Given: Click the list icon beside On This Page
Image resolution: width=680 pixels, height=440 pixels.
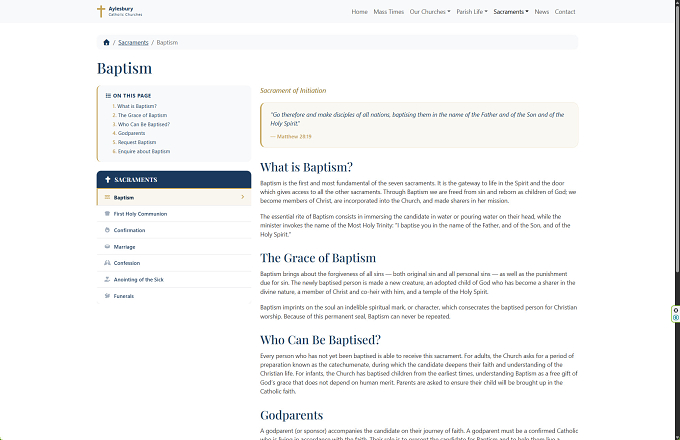Looking at the screenshot, I should click(x=108, y=96).
